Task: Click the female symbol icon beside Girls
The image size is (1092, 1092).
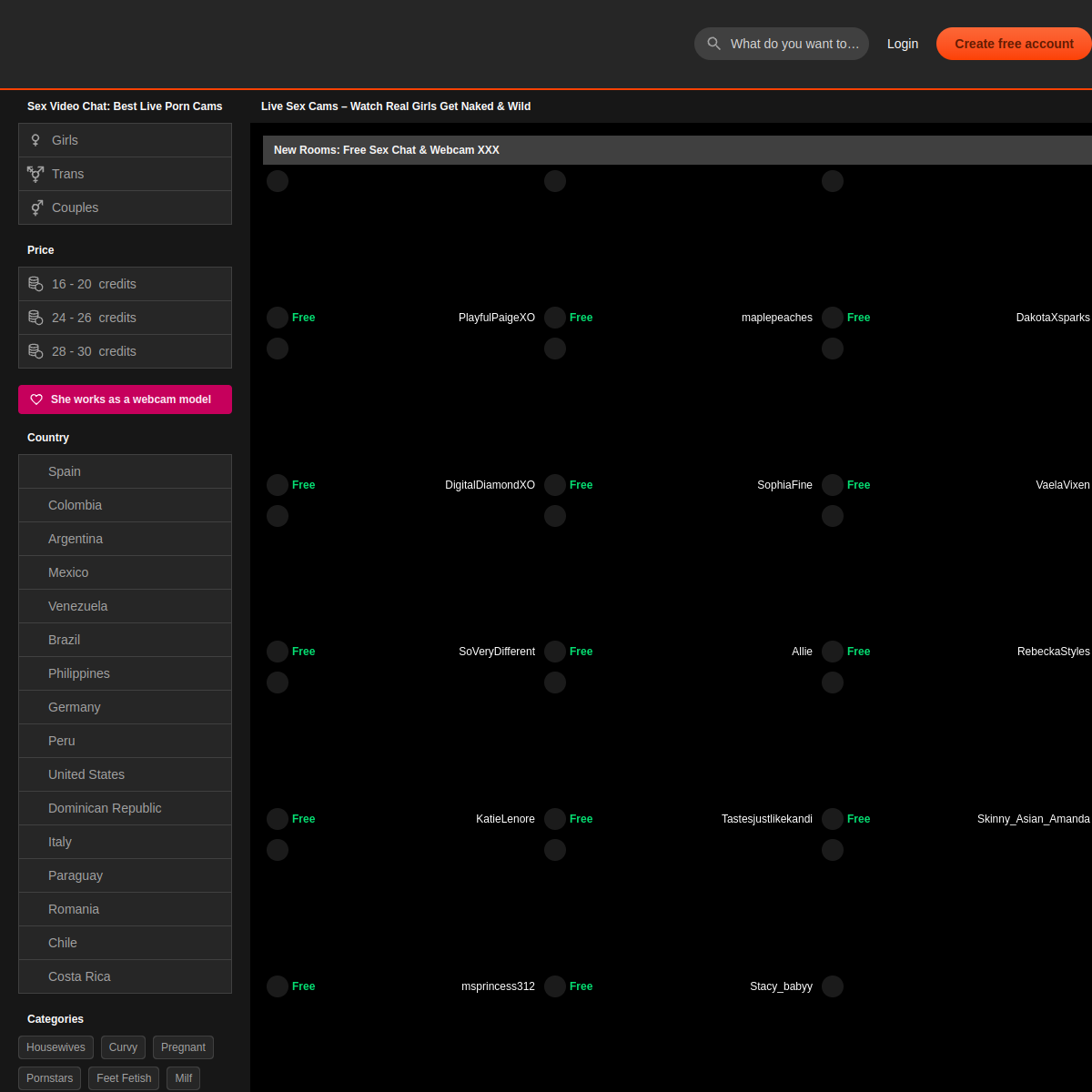Action: 35,140
